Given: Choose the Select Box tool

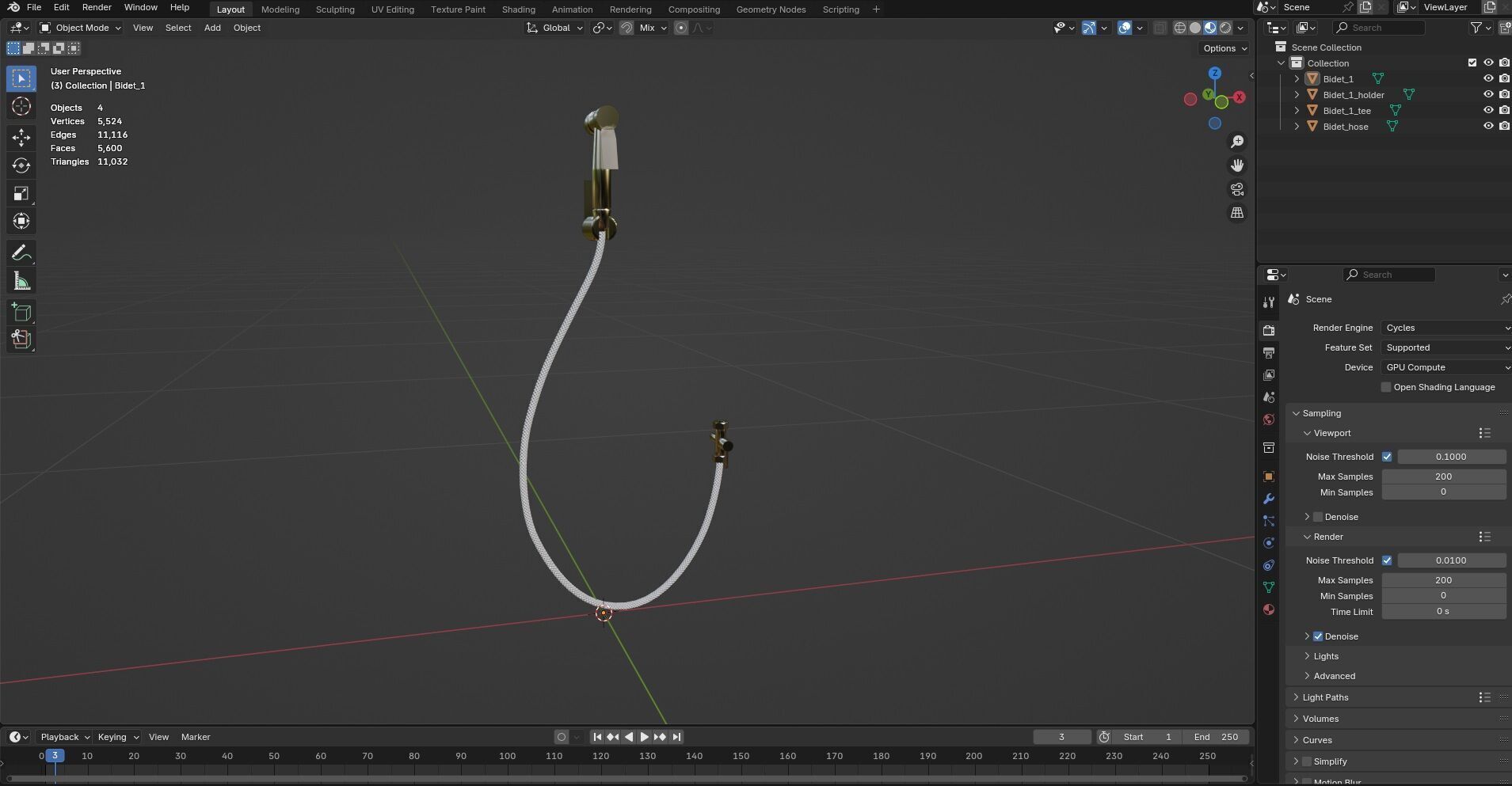Looking at the screenshot, I should 21,78.
